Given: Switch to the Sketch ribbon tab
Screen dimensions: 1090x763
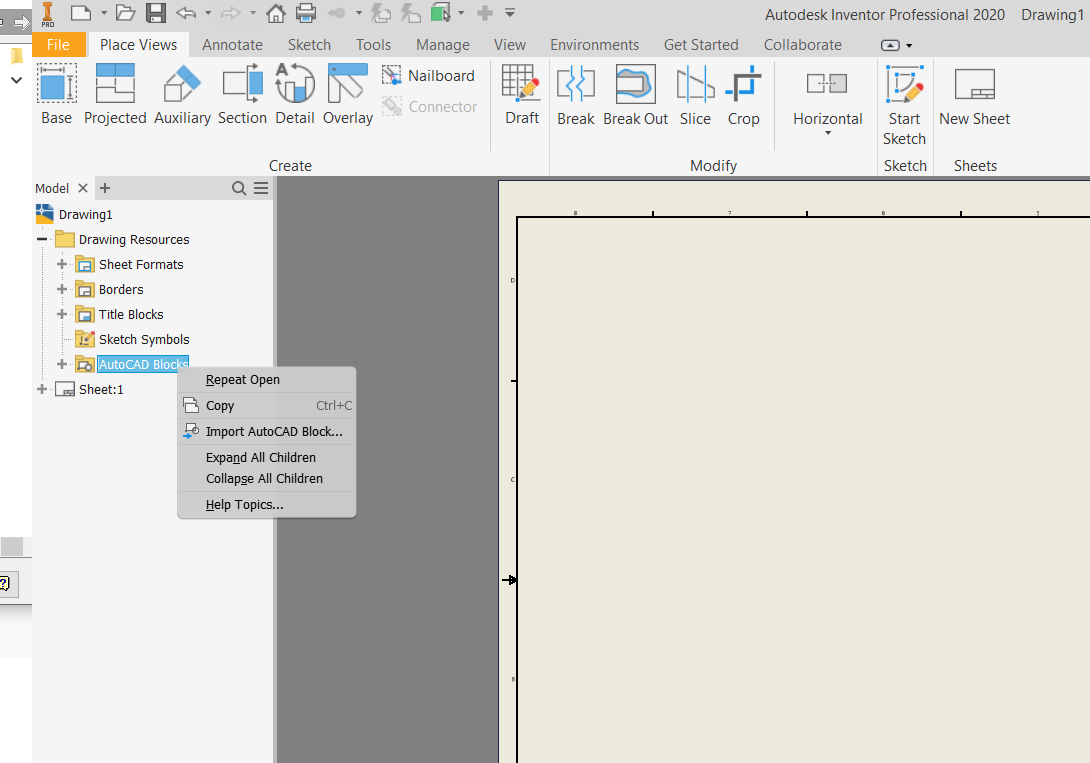Looking at the screenshot, I should (x=309, y=44).
